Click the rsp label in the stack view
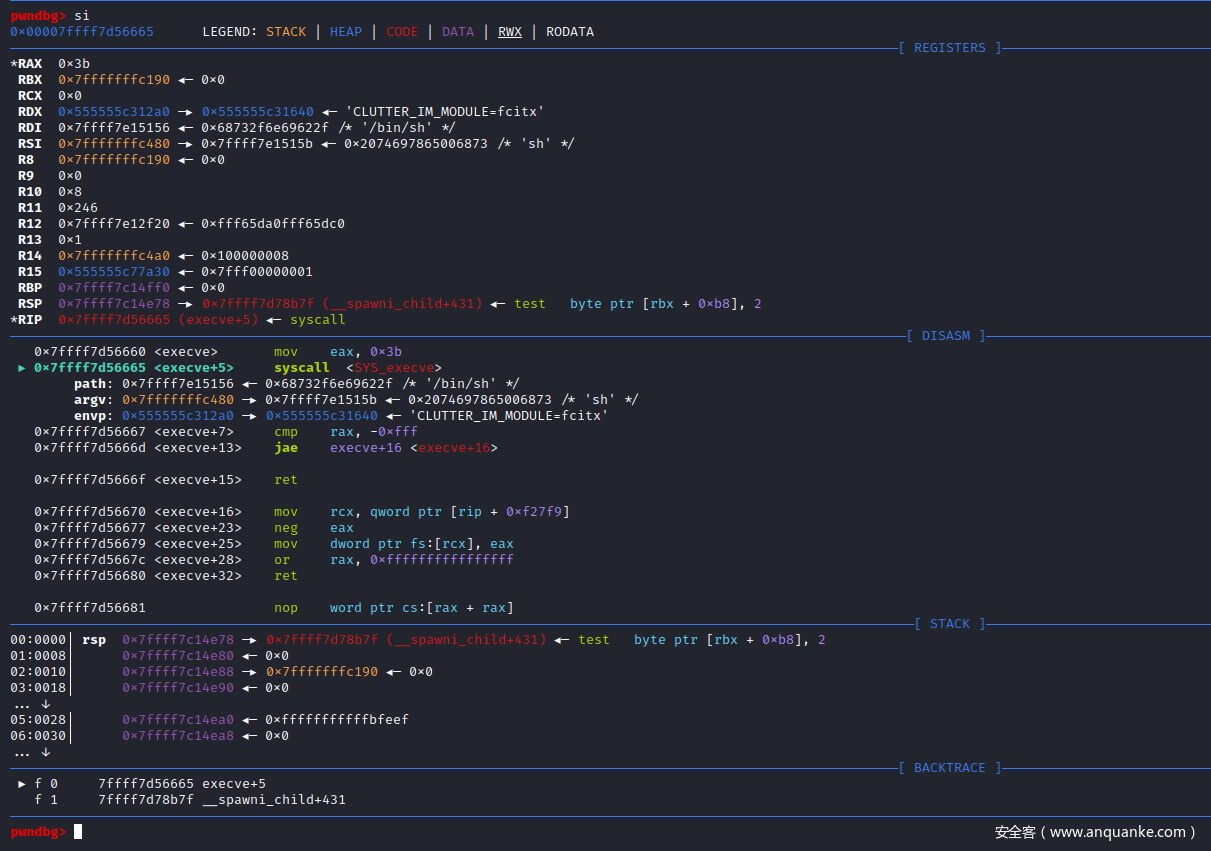Image resolution: width=1211 pixels, height=851 pixels. point(94,640)
